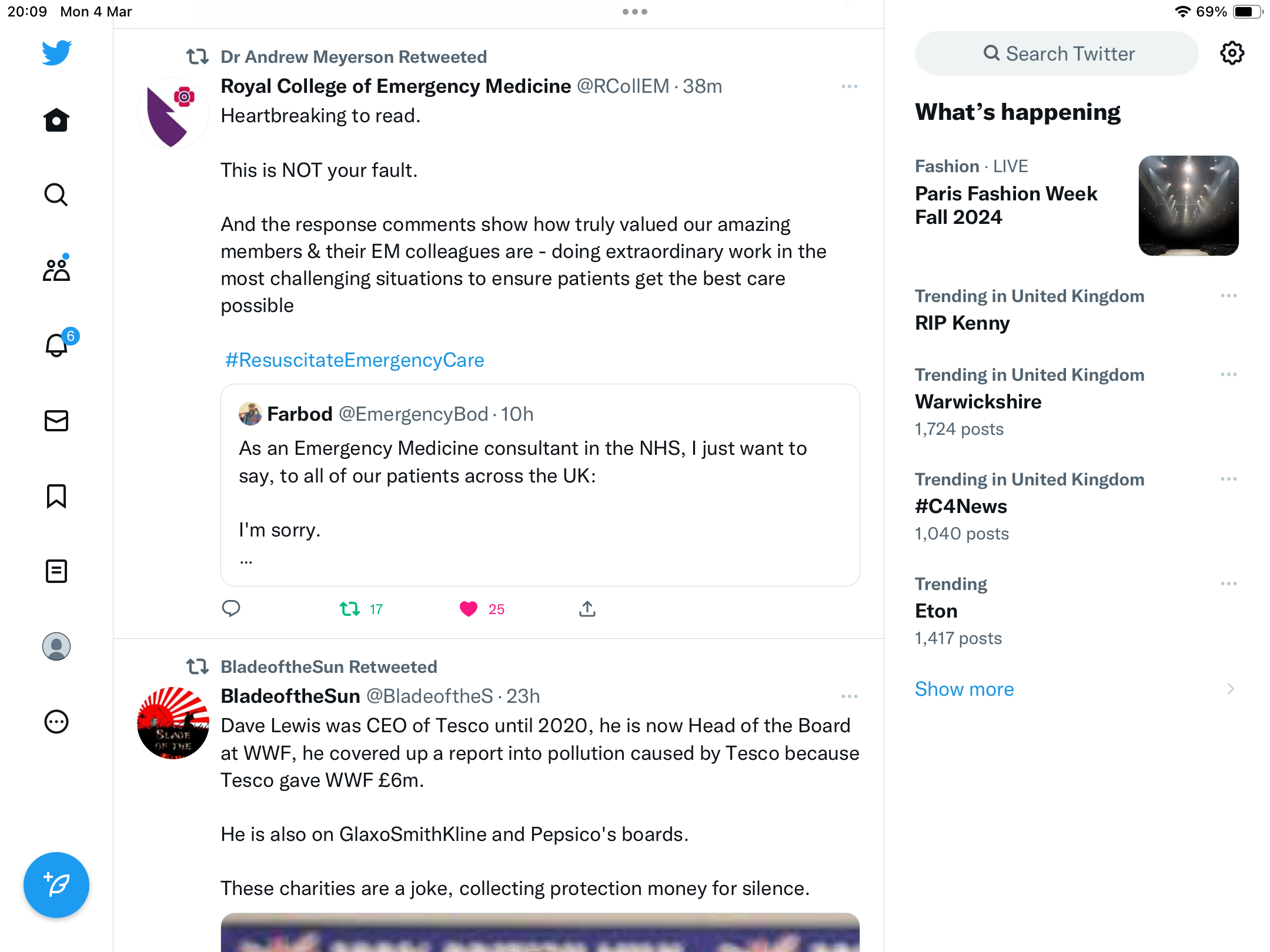The height and width of the screenshot is (952, 1270).
Task: Reply to the Royal College tweet
Action: tap(231, 609)
